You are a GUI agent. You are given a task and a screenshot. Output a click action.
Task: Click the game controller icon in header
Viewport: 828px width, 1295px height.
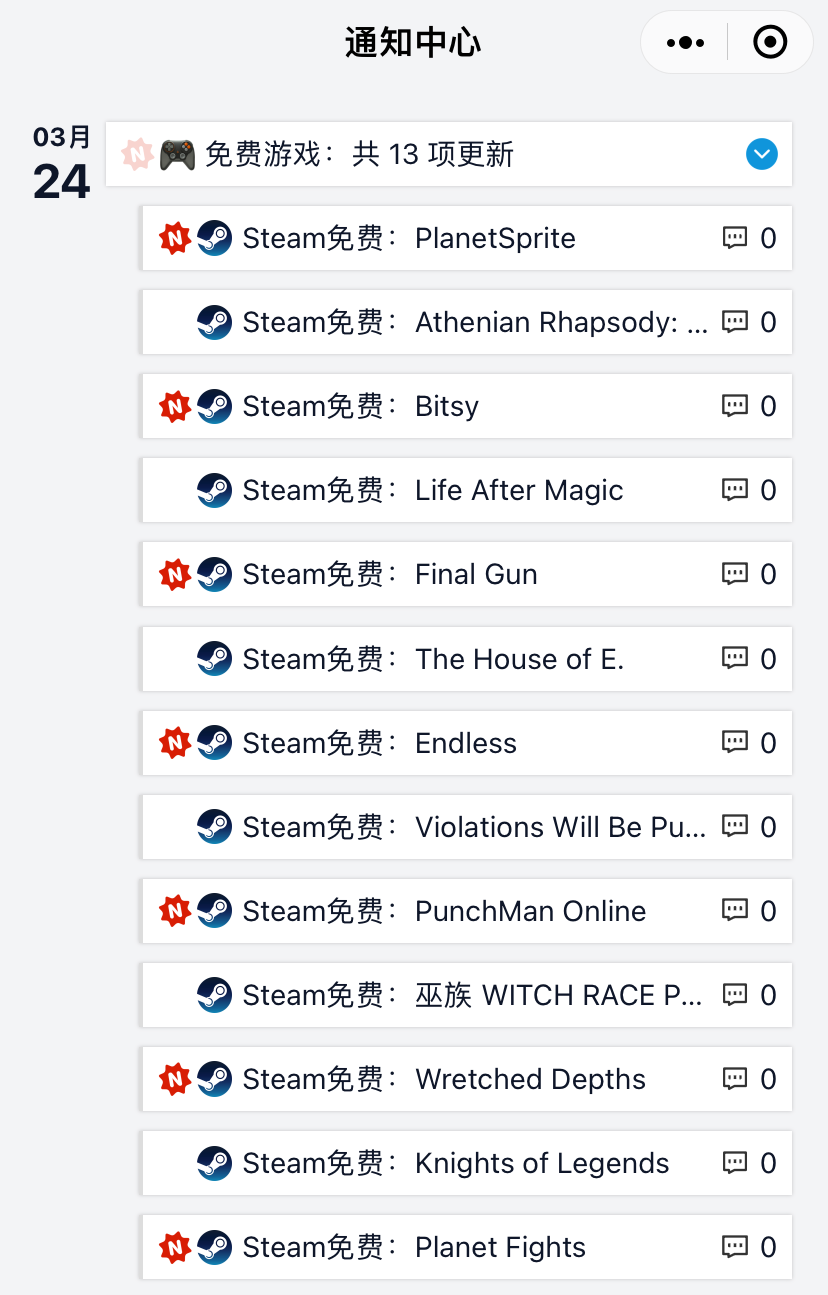pyautogui.click(x=178, y=154)
